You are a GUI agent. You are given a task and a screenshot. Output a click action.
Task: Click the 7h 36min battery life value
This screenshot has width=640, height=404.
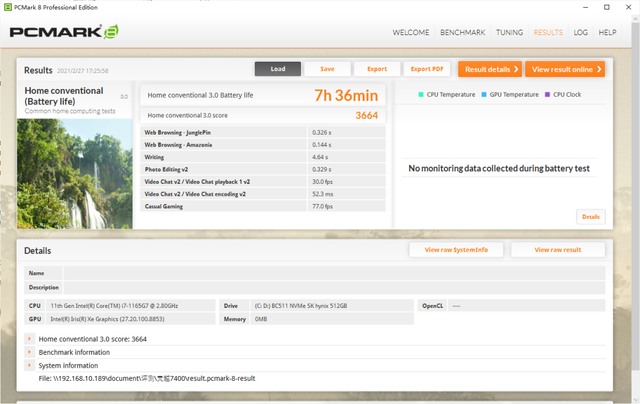pyautogui.click(x=346, y=95)
